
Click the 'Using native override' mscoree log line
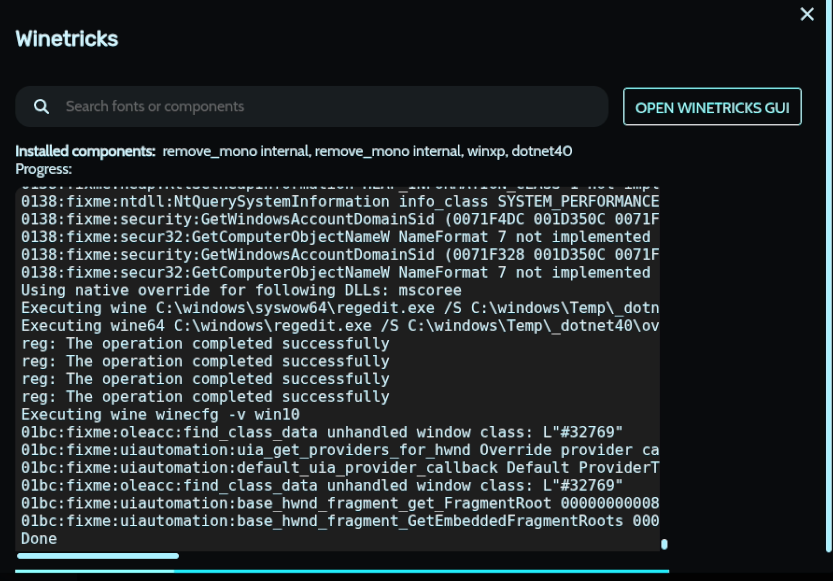[x=220, y=290]
